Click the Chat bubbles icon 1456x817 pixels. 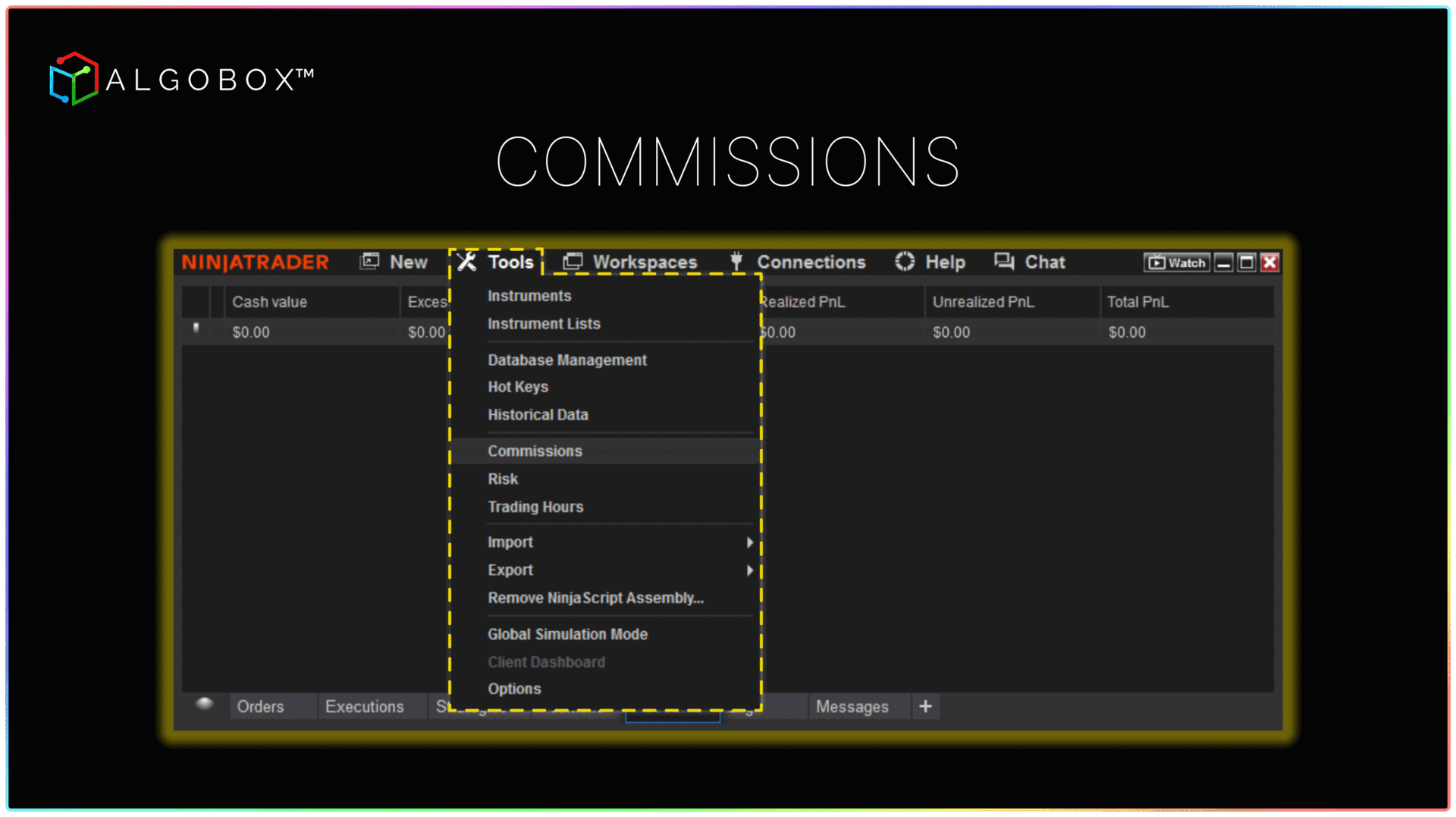coord(1004,262)
